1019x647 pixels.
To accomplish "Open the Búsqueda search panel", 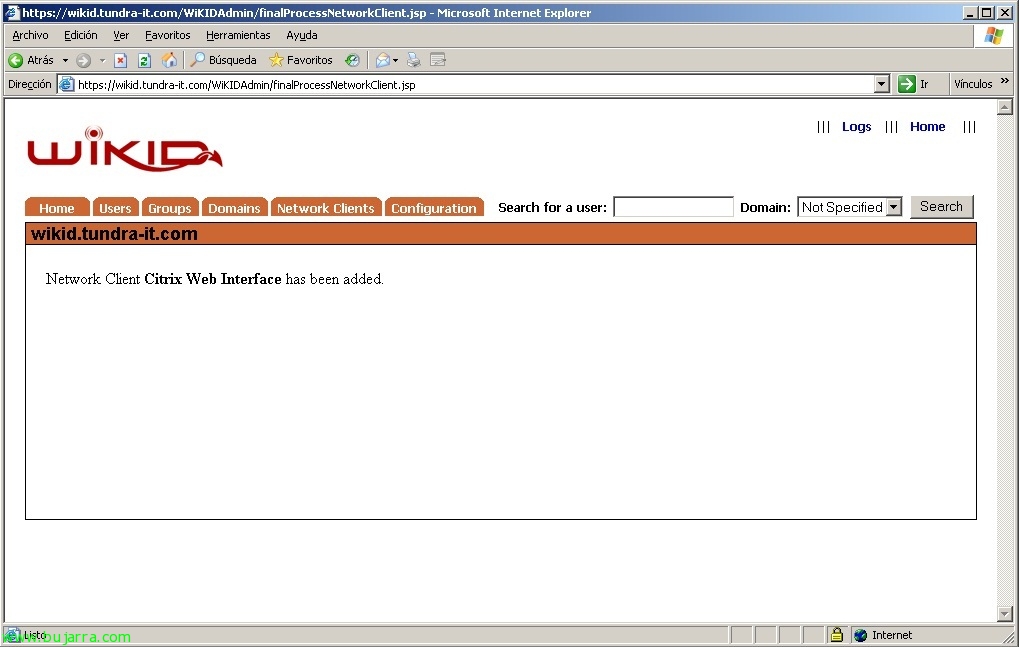I will coord(223,60).
